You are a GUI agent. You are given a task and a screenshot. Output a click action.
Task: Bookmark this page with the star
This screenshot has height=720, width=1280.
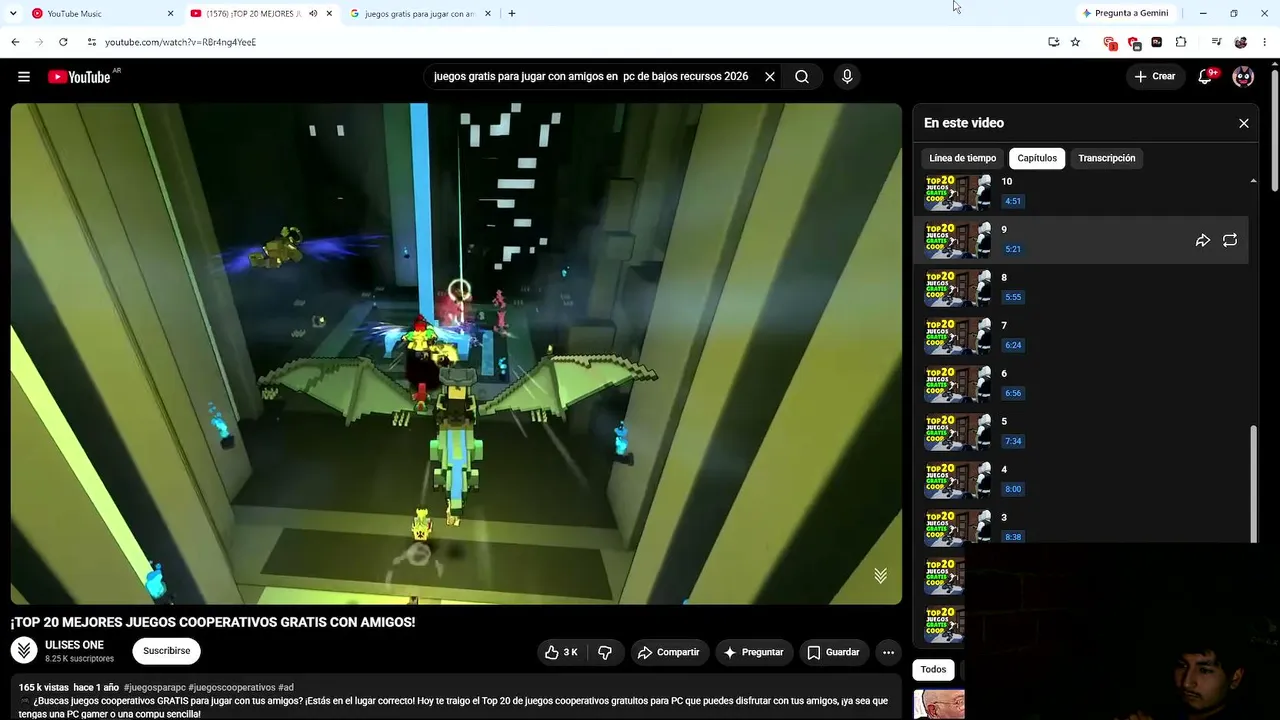tap(1075, 42)
